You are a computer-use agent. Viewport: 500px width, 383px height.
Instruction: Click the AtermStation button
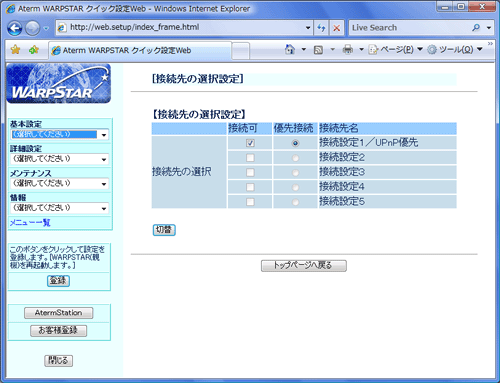point(59,313)
